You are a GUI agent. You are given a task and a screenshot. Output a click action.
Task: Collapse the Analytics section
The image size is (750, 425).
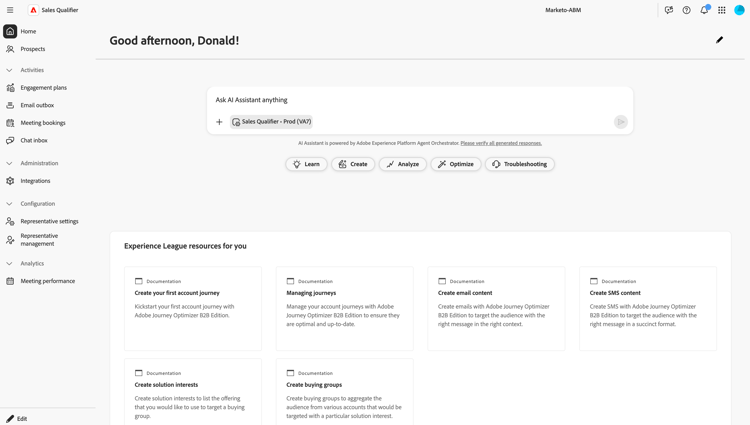9,263
